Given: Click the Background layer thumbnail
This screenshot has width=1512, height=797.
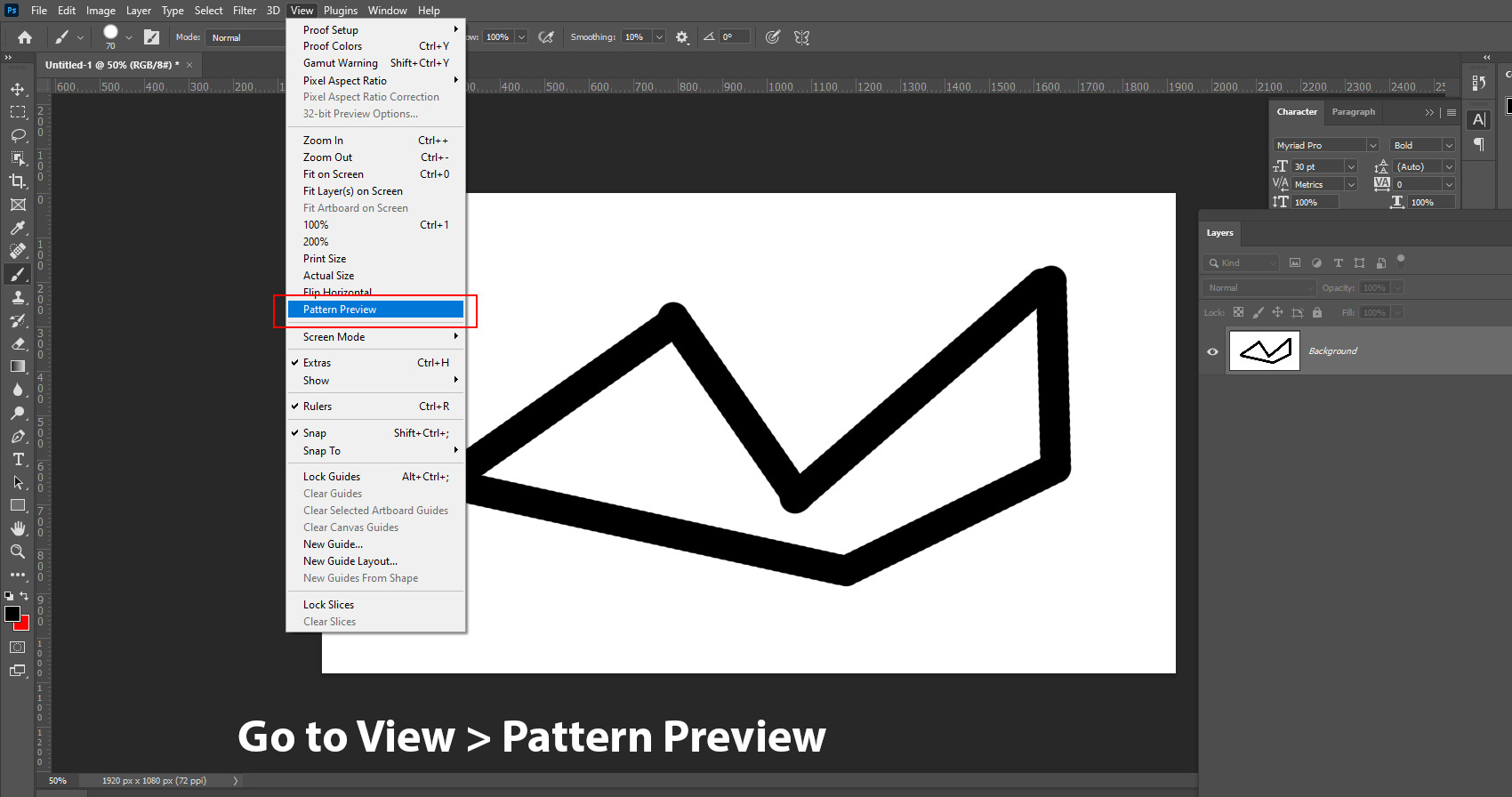Looking at the screenshot, I should coord(1264,351).
